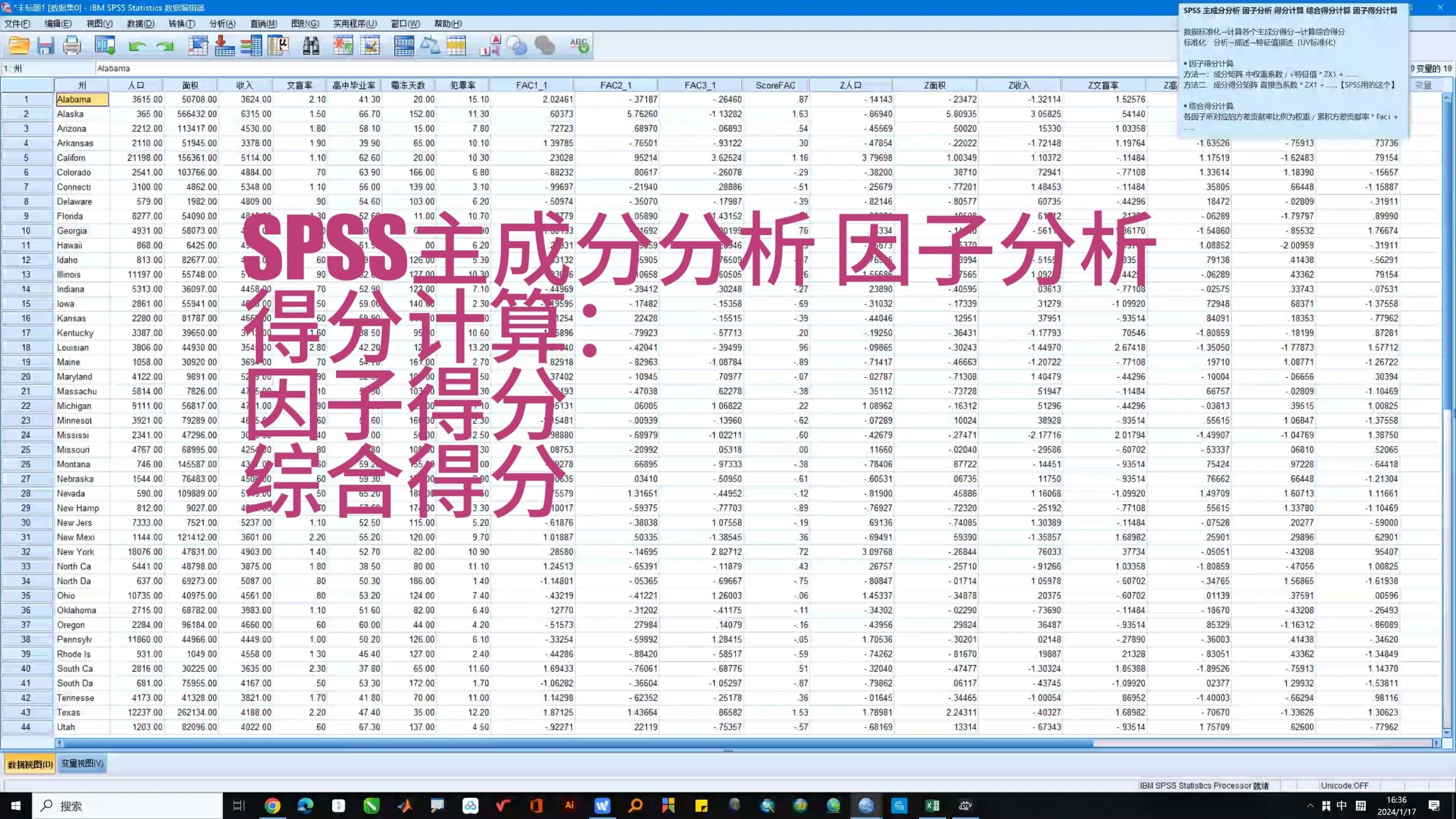
Task: Select the 犯罪率 column header
Action: pos(462,85)
